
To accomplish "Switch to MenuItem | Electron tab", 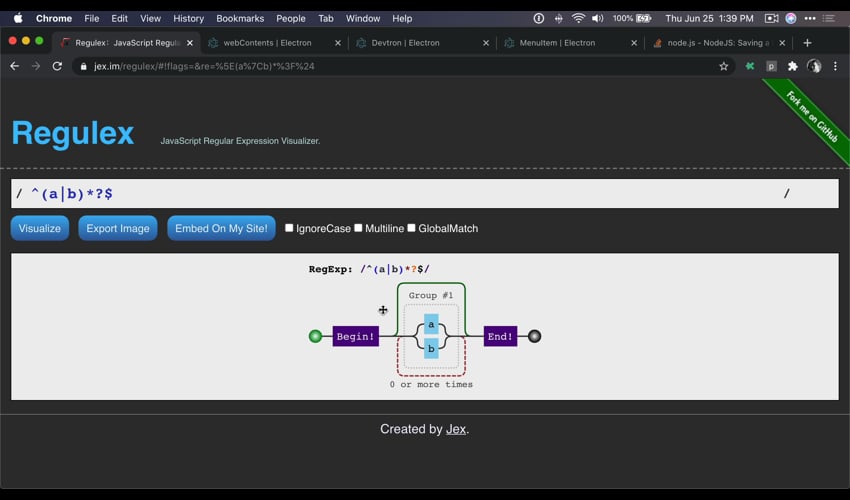I will [557, 43].
